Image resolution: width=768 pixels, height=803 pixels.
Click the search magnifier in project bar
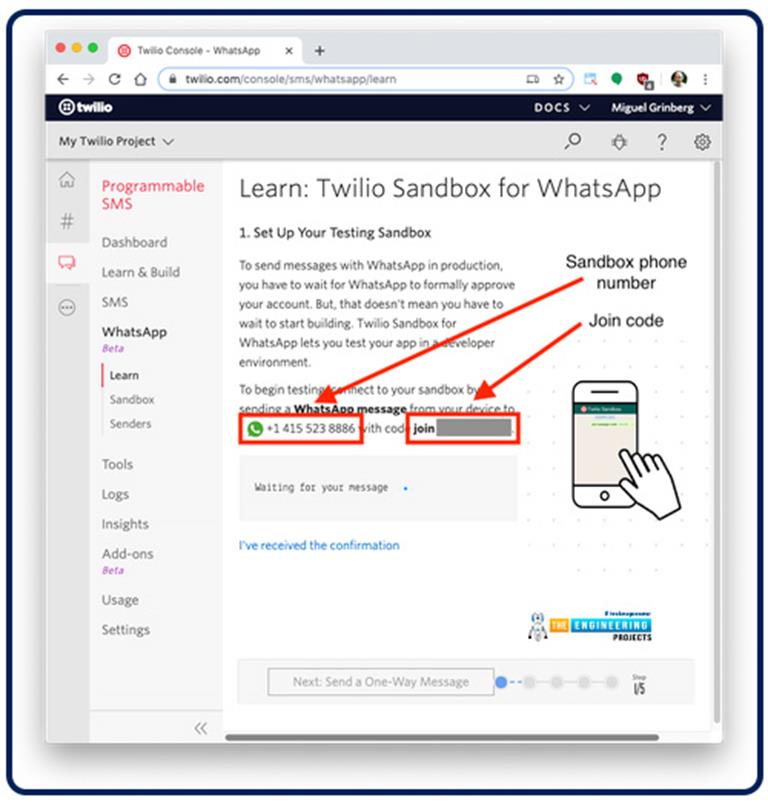(573, 141)
